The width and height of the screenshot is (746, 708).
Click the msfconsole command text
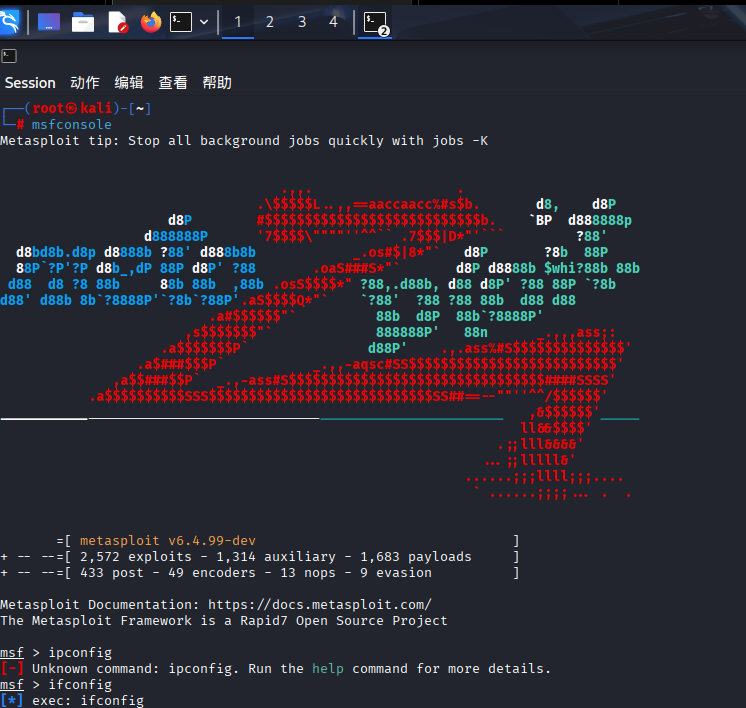tap(71, 125)
